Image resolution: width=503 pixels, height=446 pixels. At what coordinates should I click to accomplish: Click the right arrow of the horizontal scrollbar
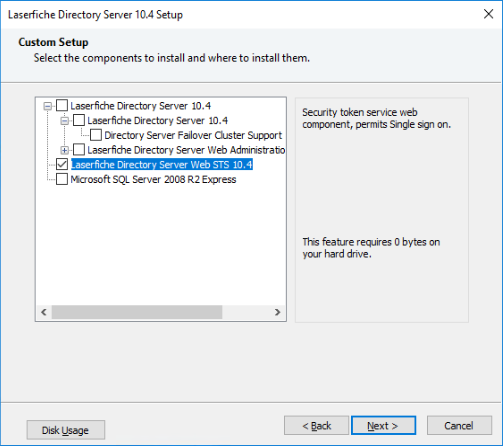click(x=277, y=312)
